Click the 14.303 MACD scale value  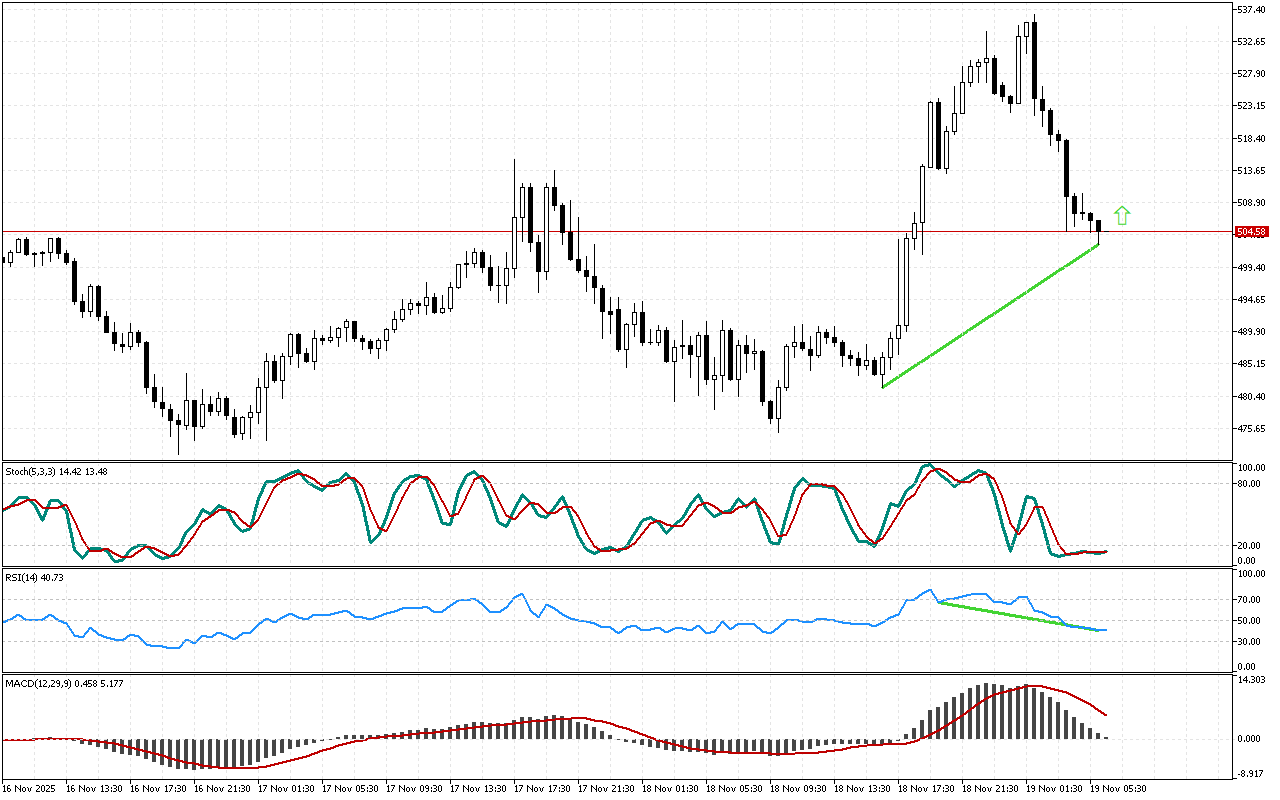tap(1251, 680)
